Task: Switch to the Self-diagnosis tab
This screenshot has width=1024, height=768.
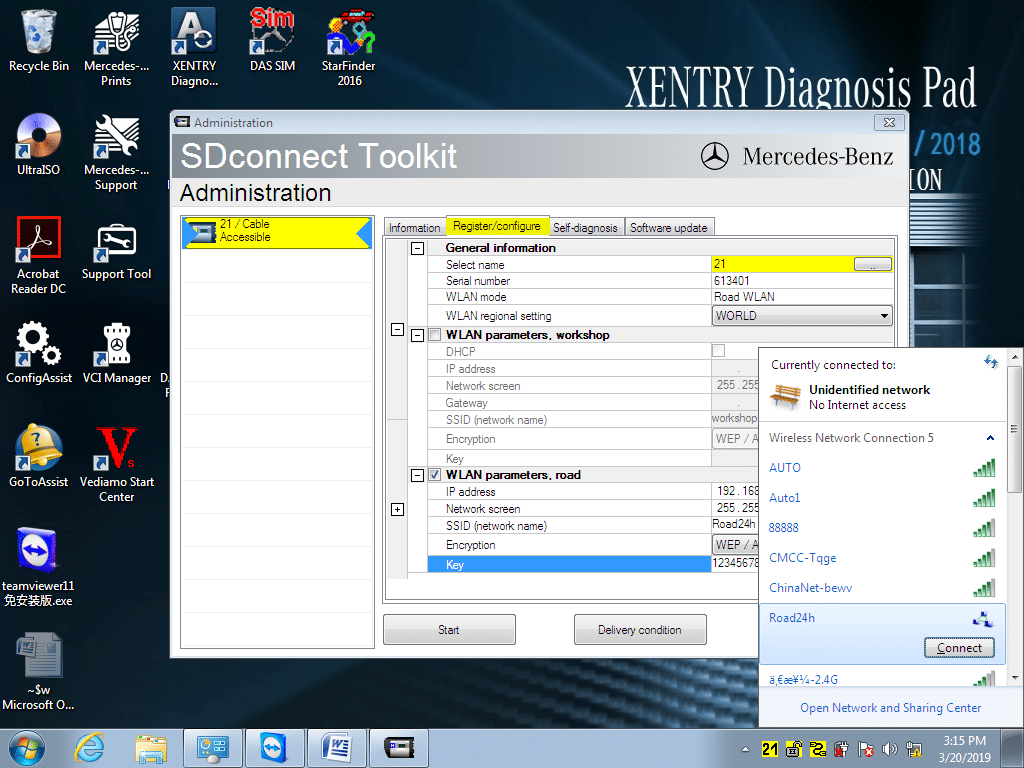Action: (x=586, y=228)
